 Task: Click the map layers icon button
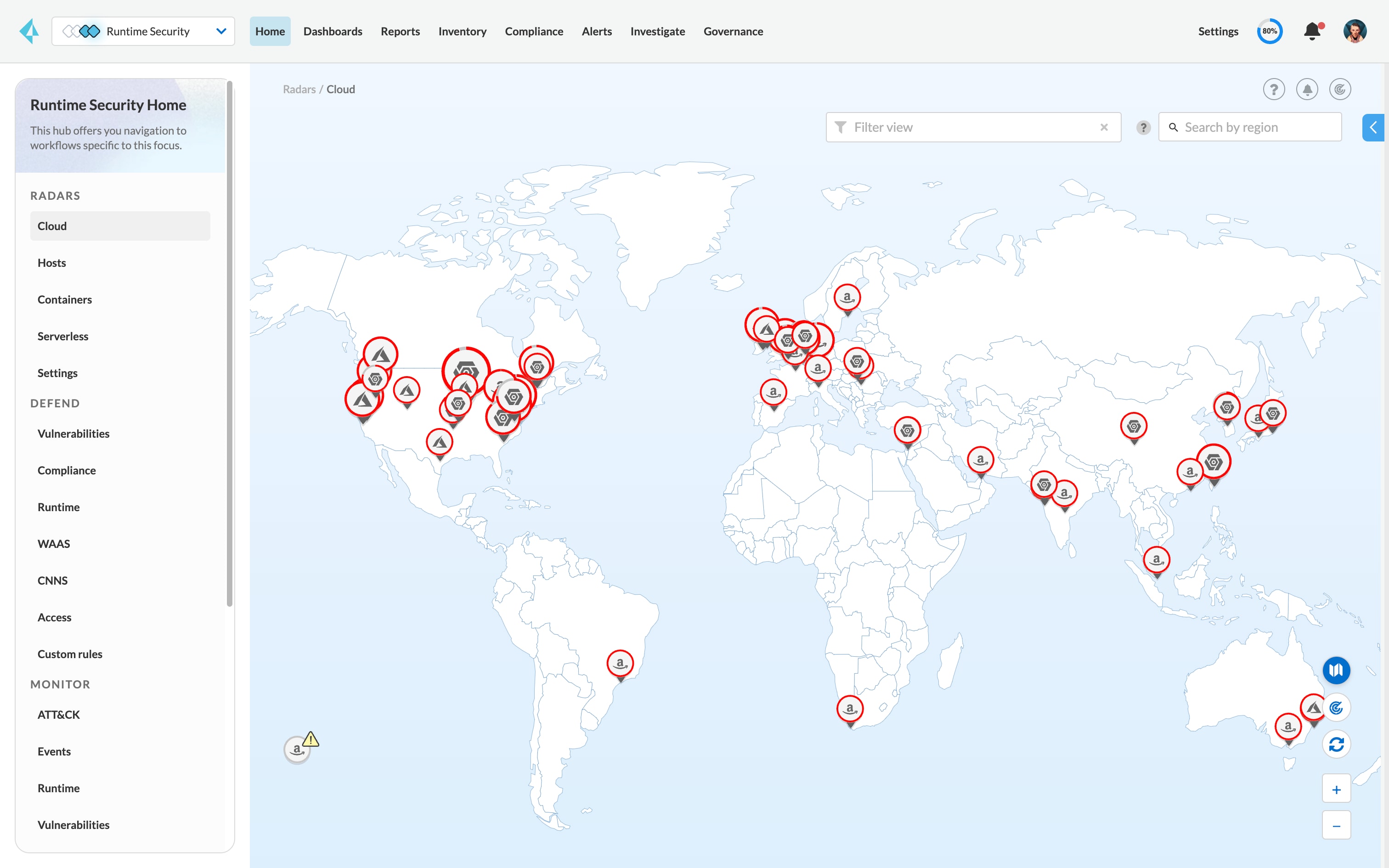[x=1336, y=670]
